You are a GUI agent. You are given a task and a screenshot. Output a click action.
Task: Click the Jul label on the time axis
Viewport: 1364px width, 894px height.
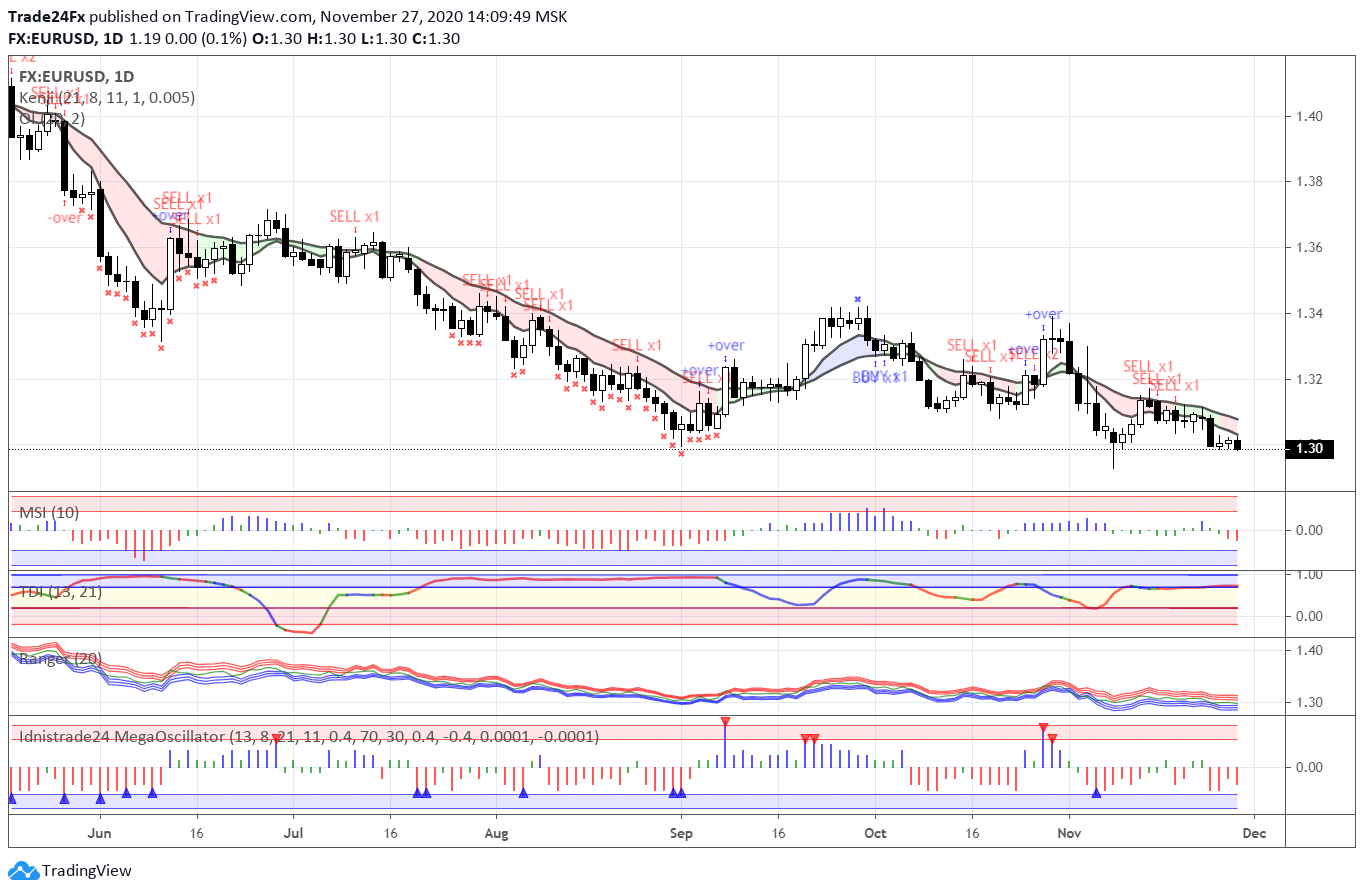tap(293, 832)
